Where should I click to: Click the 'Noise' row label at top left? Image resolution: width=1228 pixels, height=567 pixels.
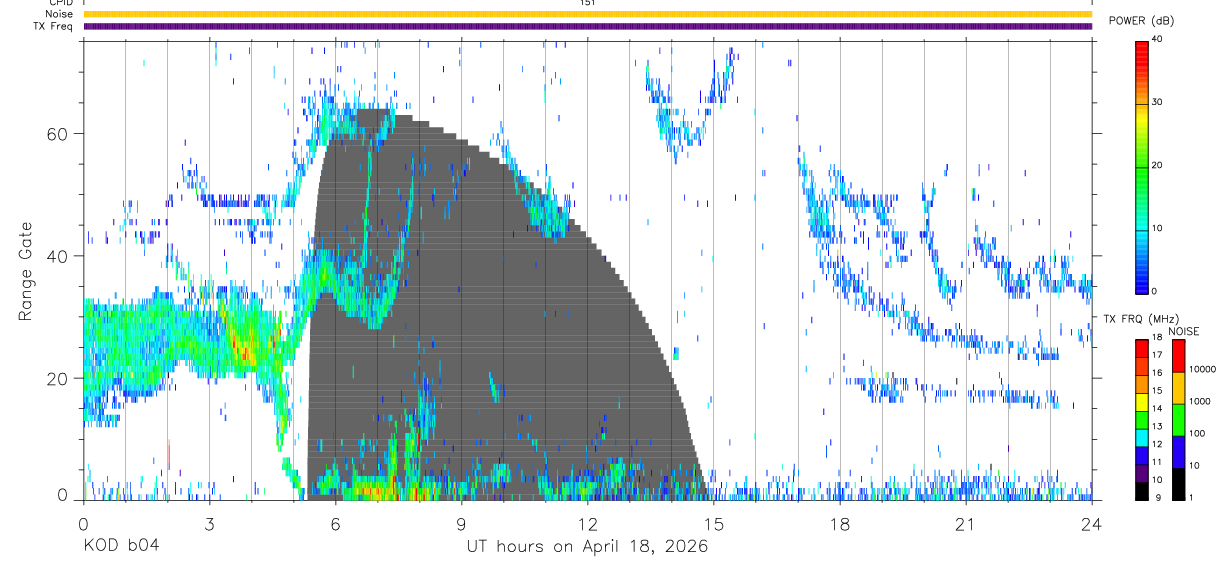59,14
